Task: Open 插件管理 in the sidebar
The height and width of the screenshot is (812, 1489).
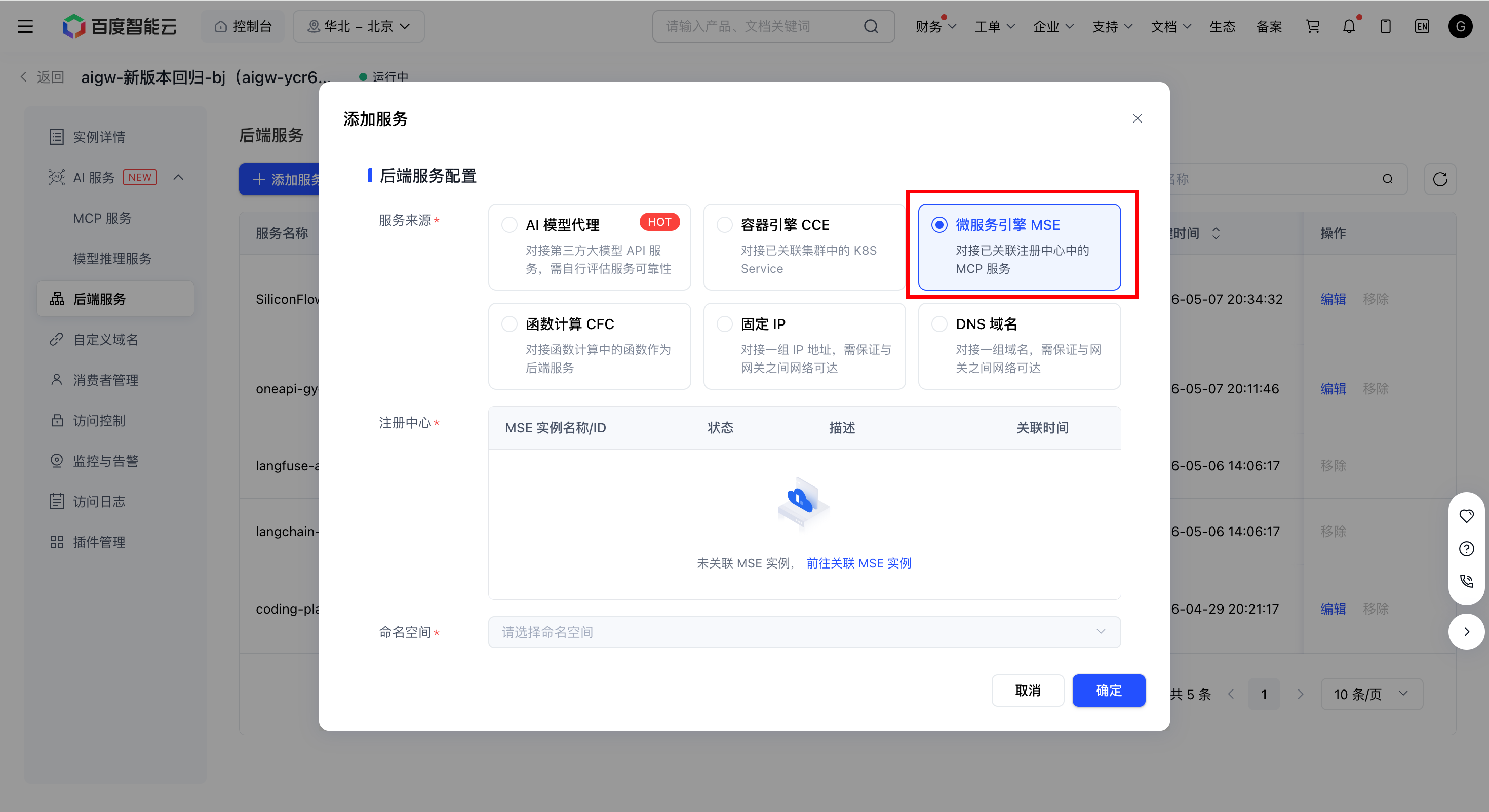Action: [x=115, y=542]
